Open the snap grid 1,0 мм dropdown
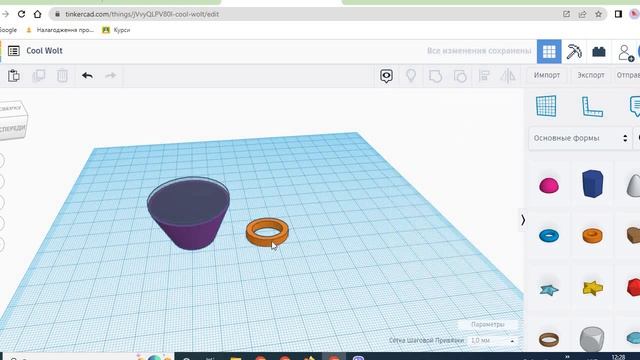 492,340
